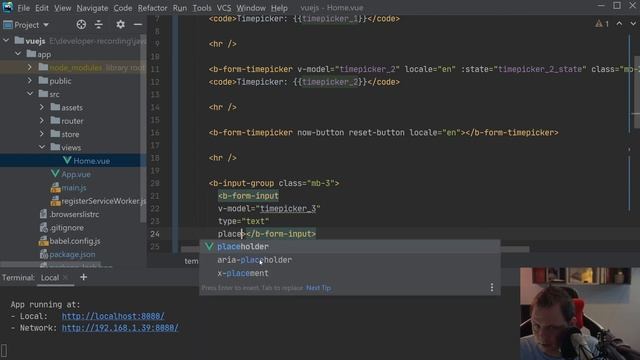Viewport: 640px width, 360px height.
Task: Open the Code menu
Action: 122,8
